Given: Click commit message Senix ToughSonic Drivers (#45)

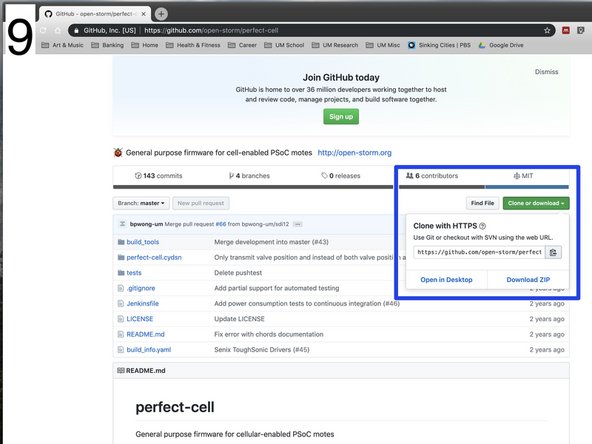Looking at the screenshot, I should (262, 350).
